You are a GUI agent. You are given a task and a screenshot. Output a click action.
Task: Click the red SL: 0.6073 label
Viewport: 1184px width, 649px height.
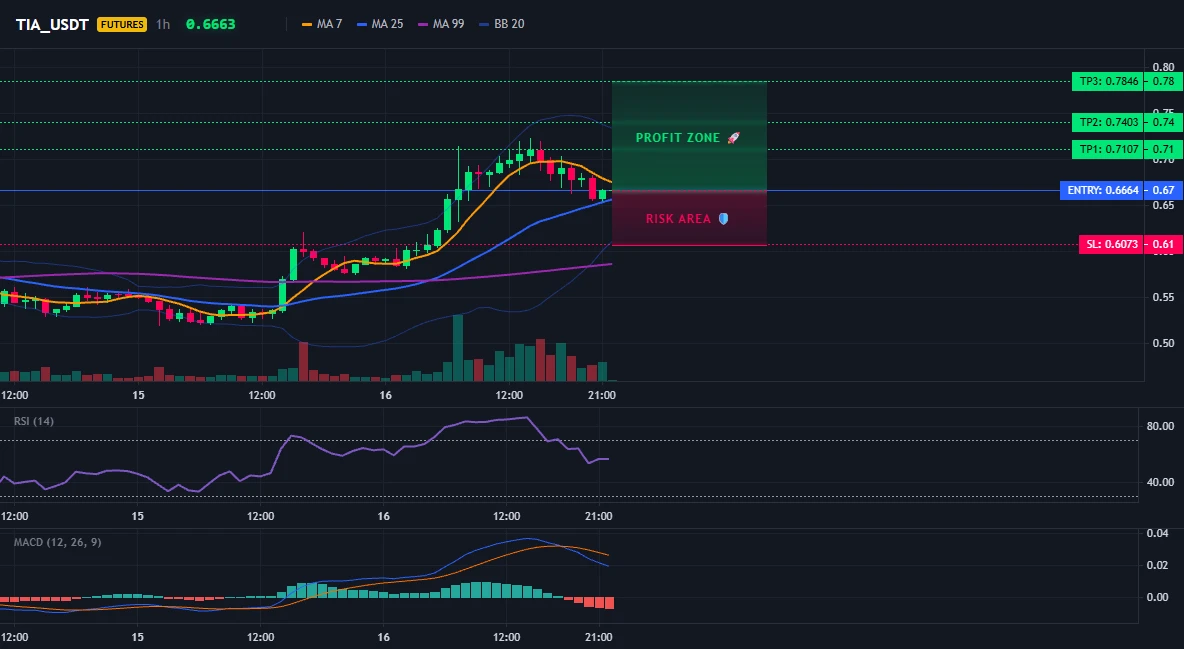[x=1112, y=245]
